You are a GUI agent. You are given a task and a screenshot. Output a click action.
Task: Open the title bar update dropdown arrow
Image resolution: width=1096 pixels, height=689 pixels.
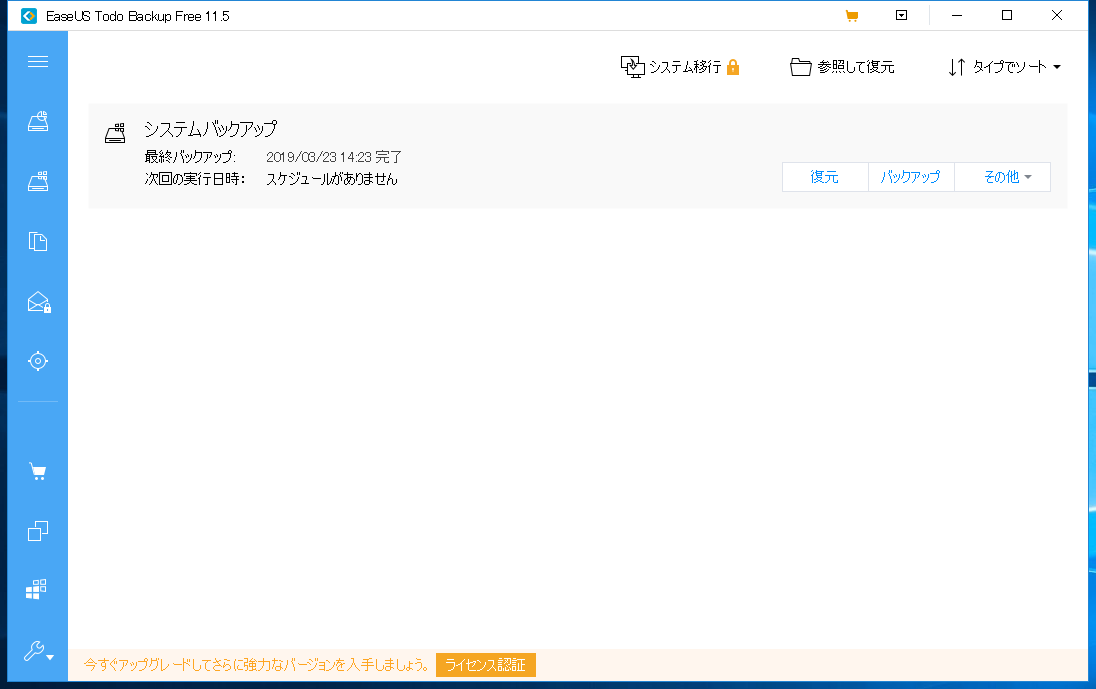point(901,15)
